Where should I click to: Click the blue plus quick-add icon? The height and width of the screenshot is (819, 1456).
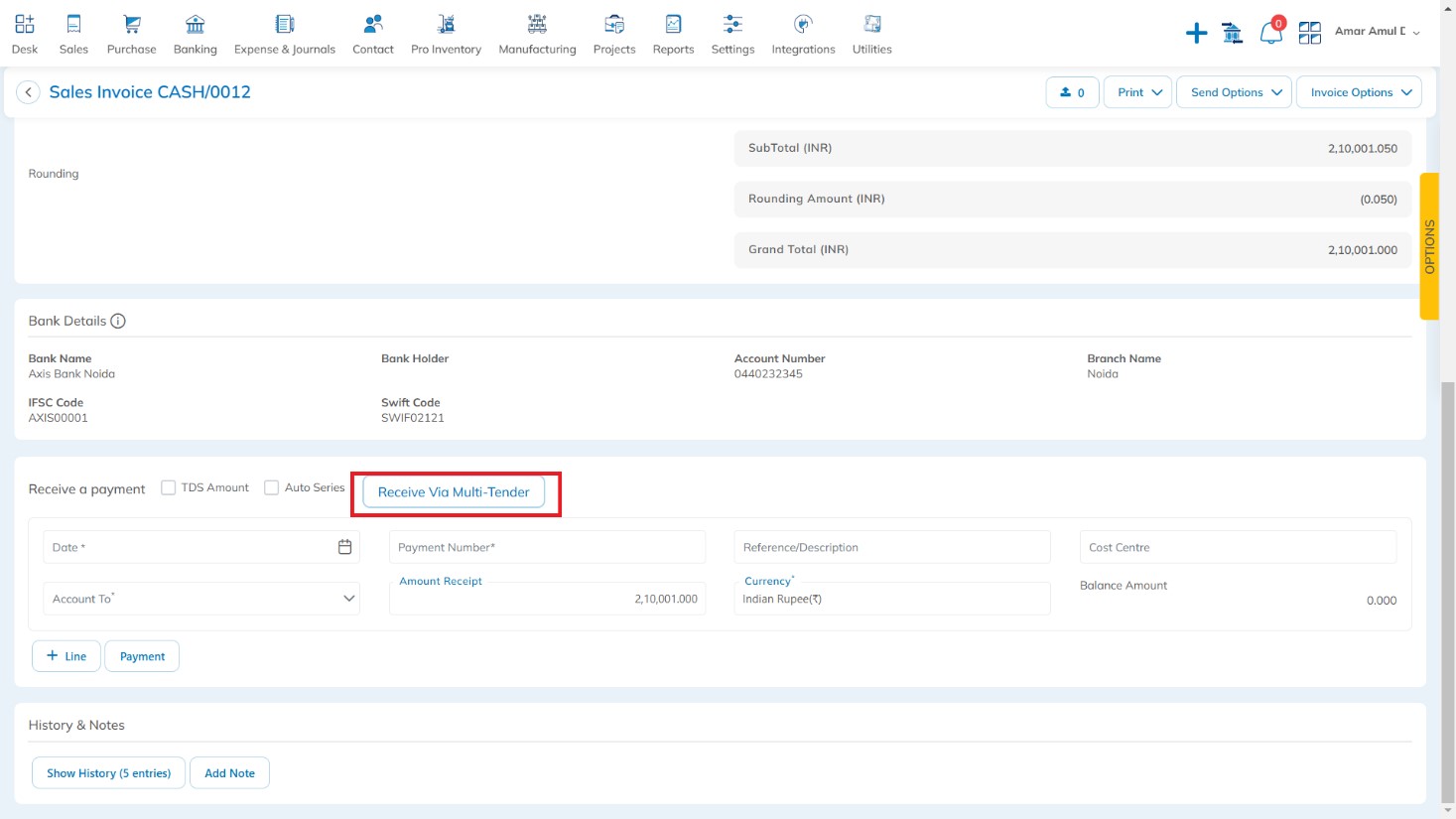tap(1197, 33)
